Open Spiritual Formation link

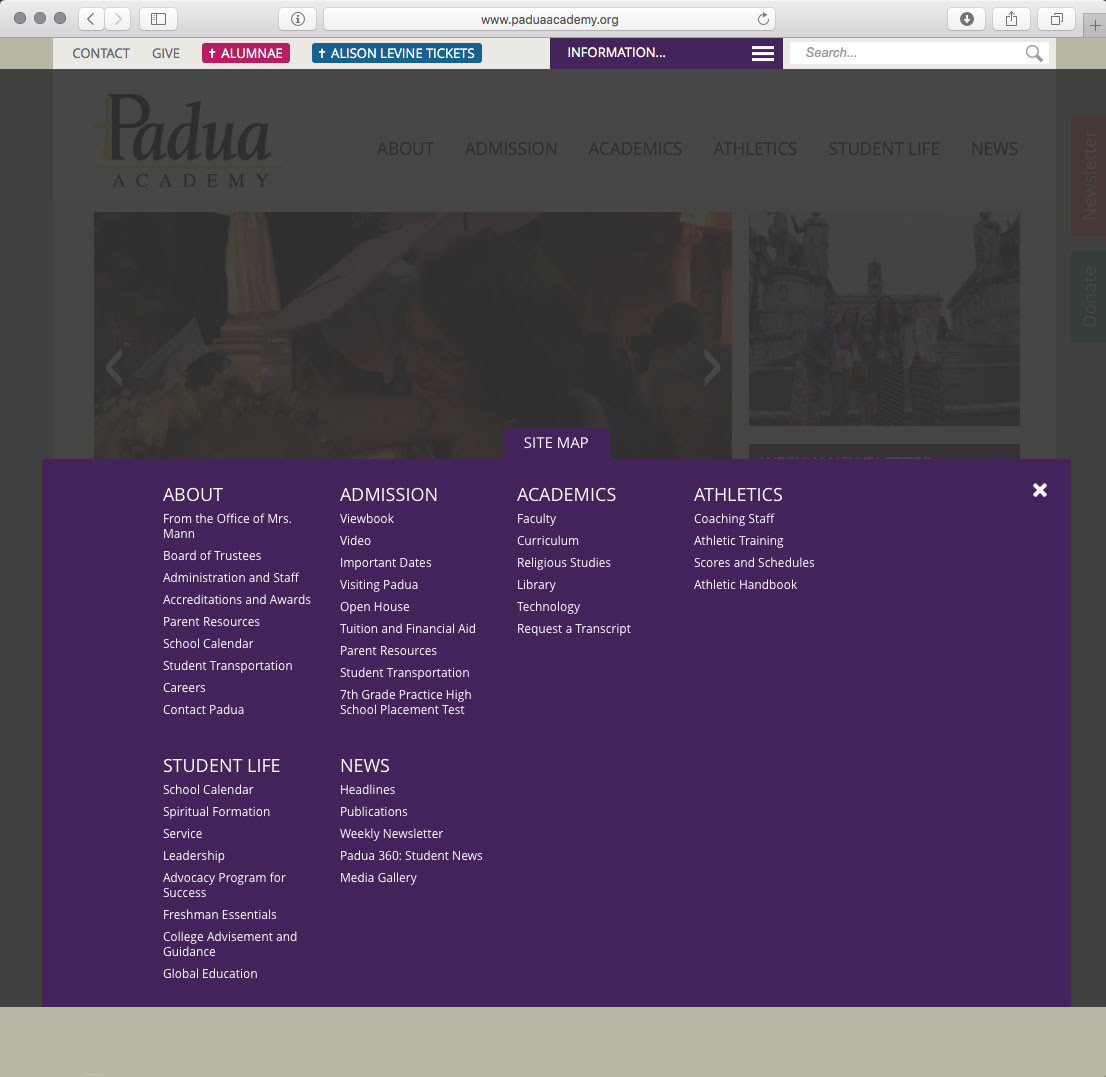pyautogui.click(x=216, y=812)
